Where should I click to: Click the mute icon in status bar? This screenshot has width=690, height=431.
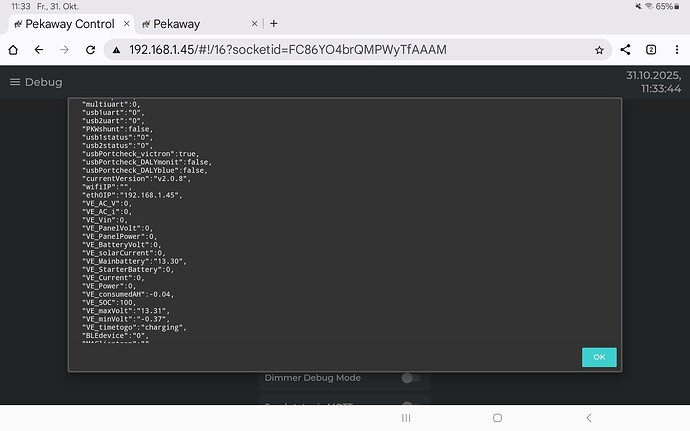[x=639, y=6]
